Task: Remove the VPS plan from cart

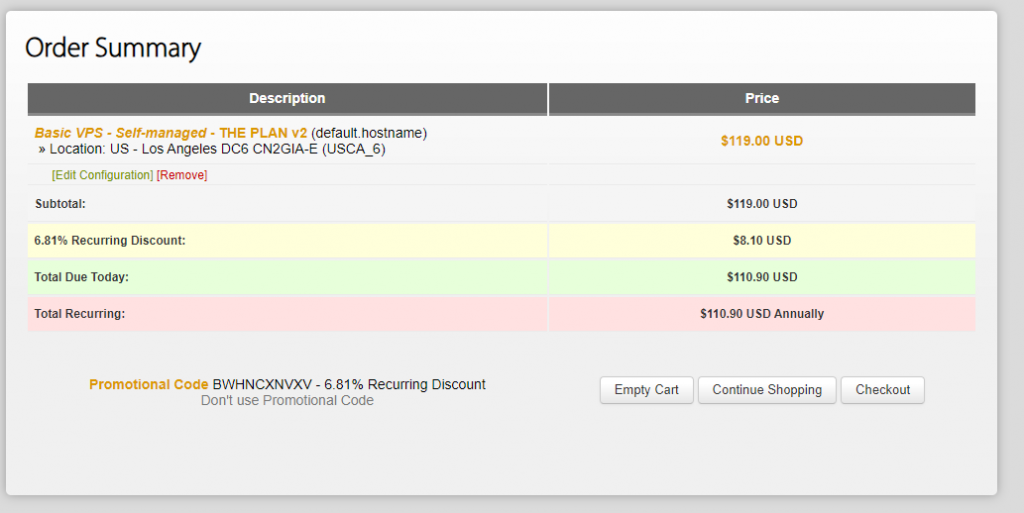Action: (x=182, y=175)
